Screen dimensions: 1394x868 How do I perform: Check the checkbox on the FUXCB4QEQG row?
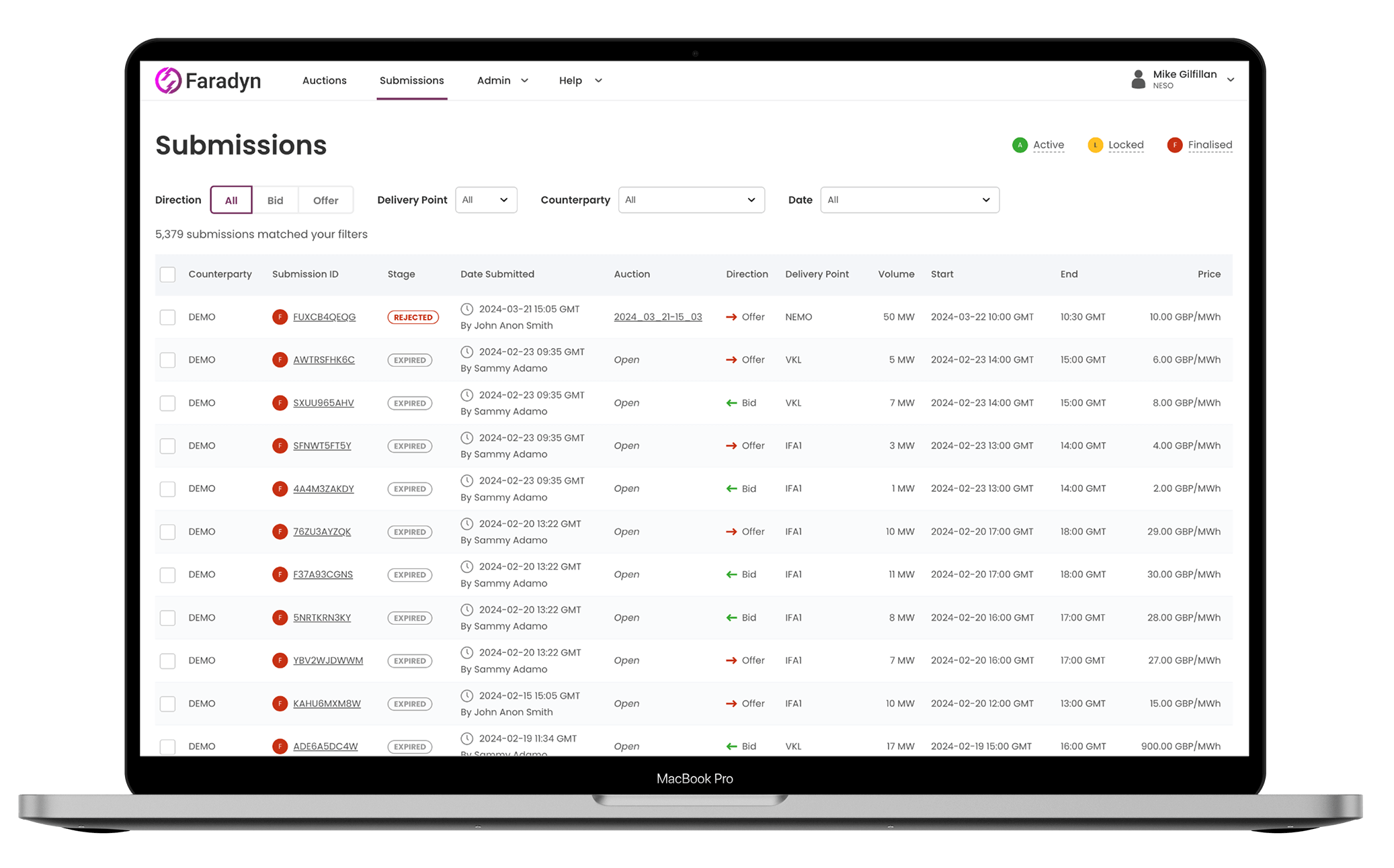click(167, 316)
